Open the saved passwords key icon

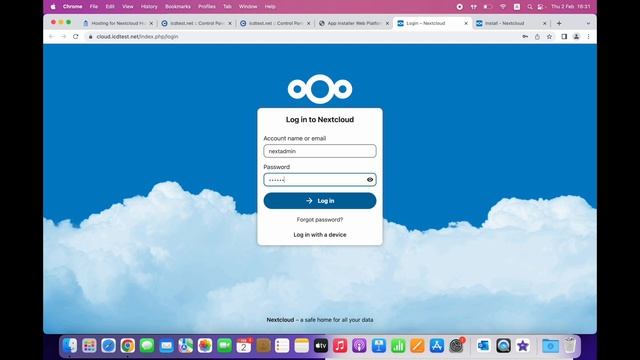pyautogui.click(x=525, y=37)
